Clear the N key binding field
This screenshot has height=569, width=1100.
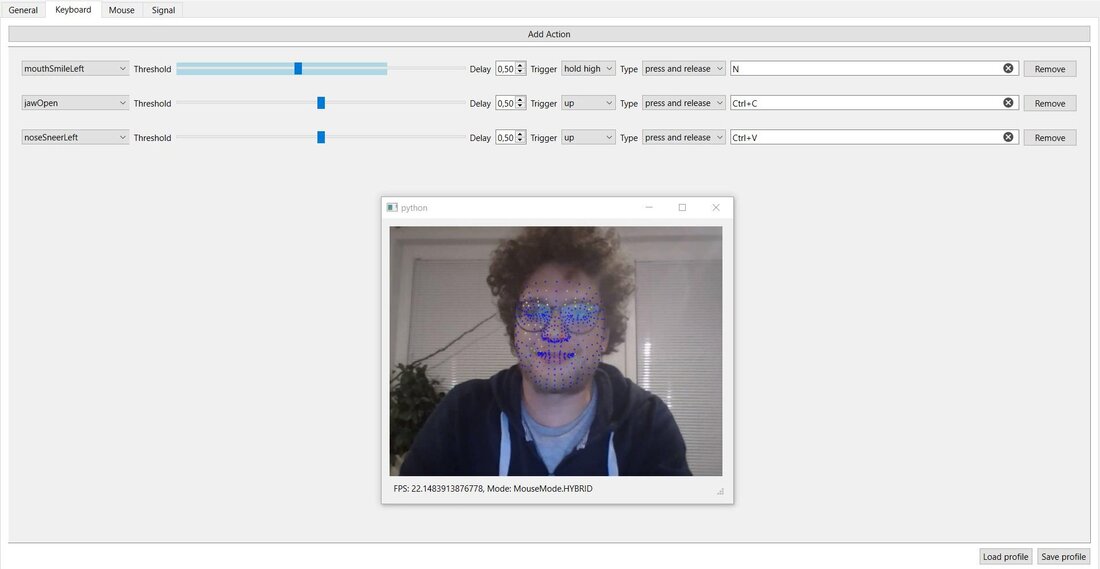pyautogui.click(x=1008, y=68)
